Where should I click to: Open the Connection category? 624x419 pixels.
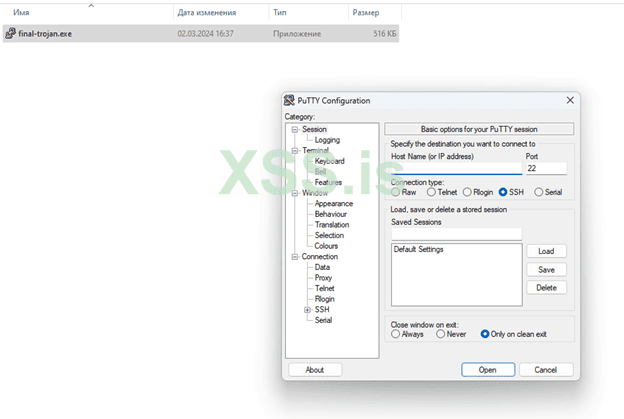320,257
